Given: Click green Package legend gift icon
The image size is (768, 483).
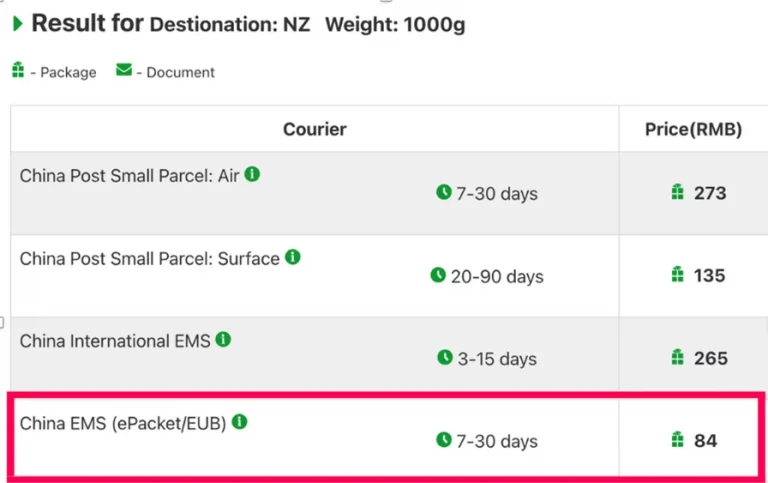Looking at the screenshot, I should (x=18, y=70).
